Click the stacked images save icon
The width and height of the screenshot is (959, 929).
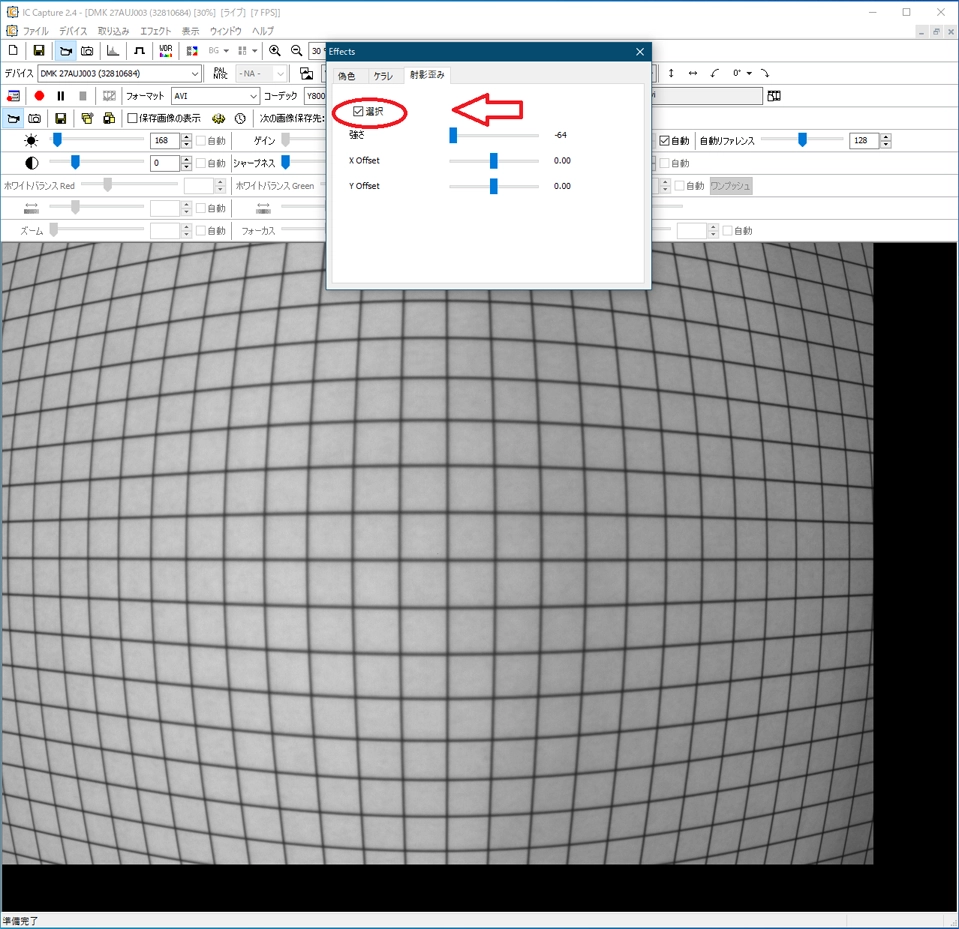tap(109, 118)
